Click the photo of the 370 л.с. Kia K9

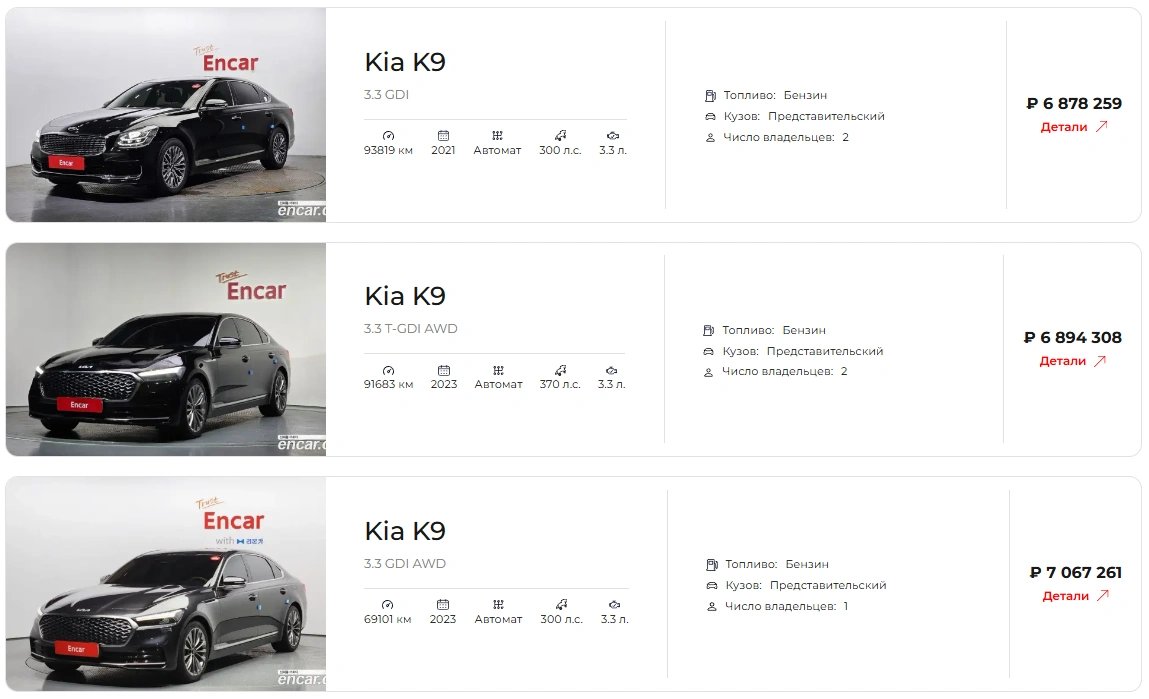pos(166,350)
